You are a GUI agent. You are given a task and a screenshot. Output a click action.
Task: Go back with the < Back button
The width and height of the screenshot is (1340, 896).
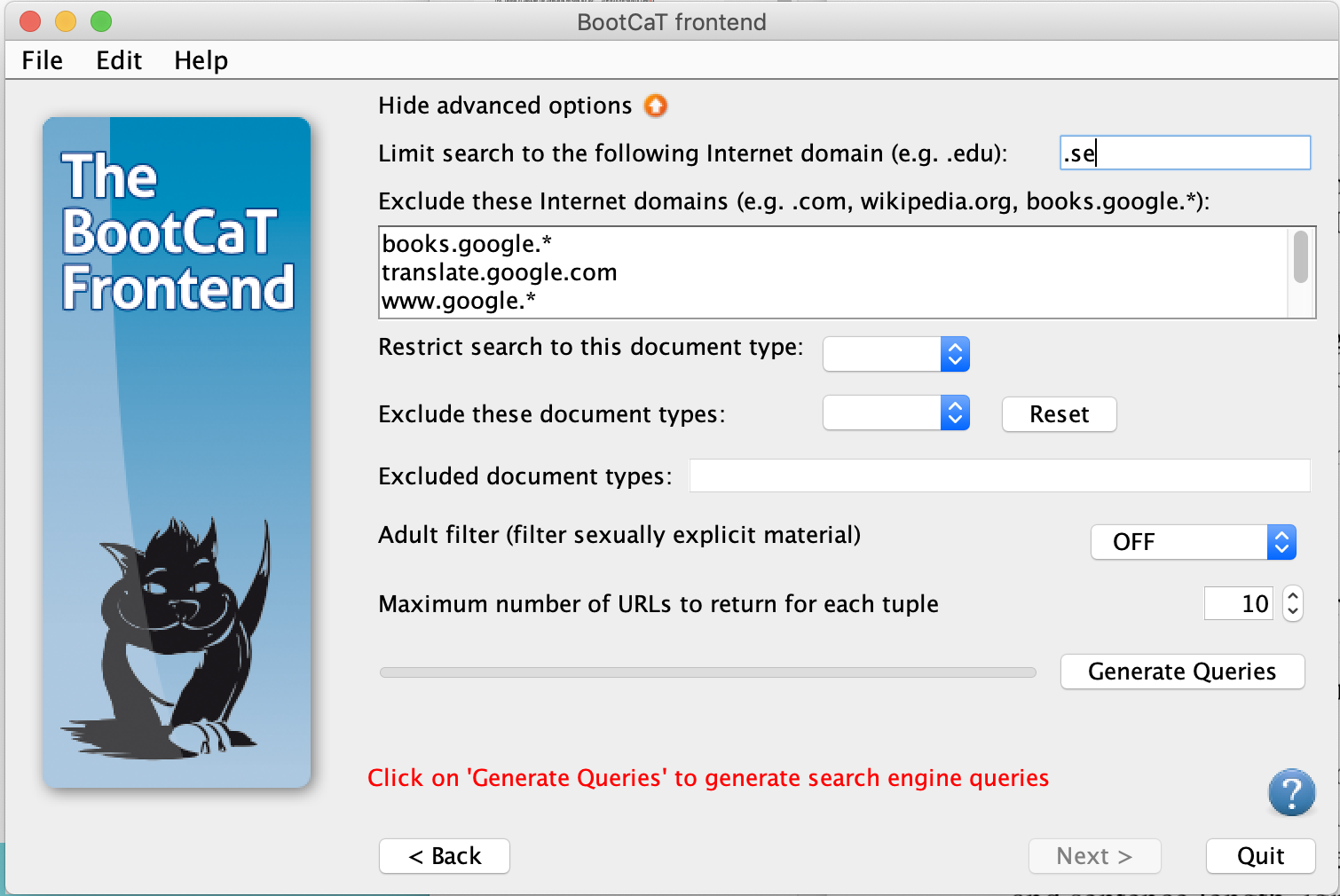tap(445, 856)
